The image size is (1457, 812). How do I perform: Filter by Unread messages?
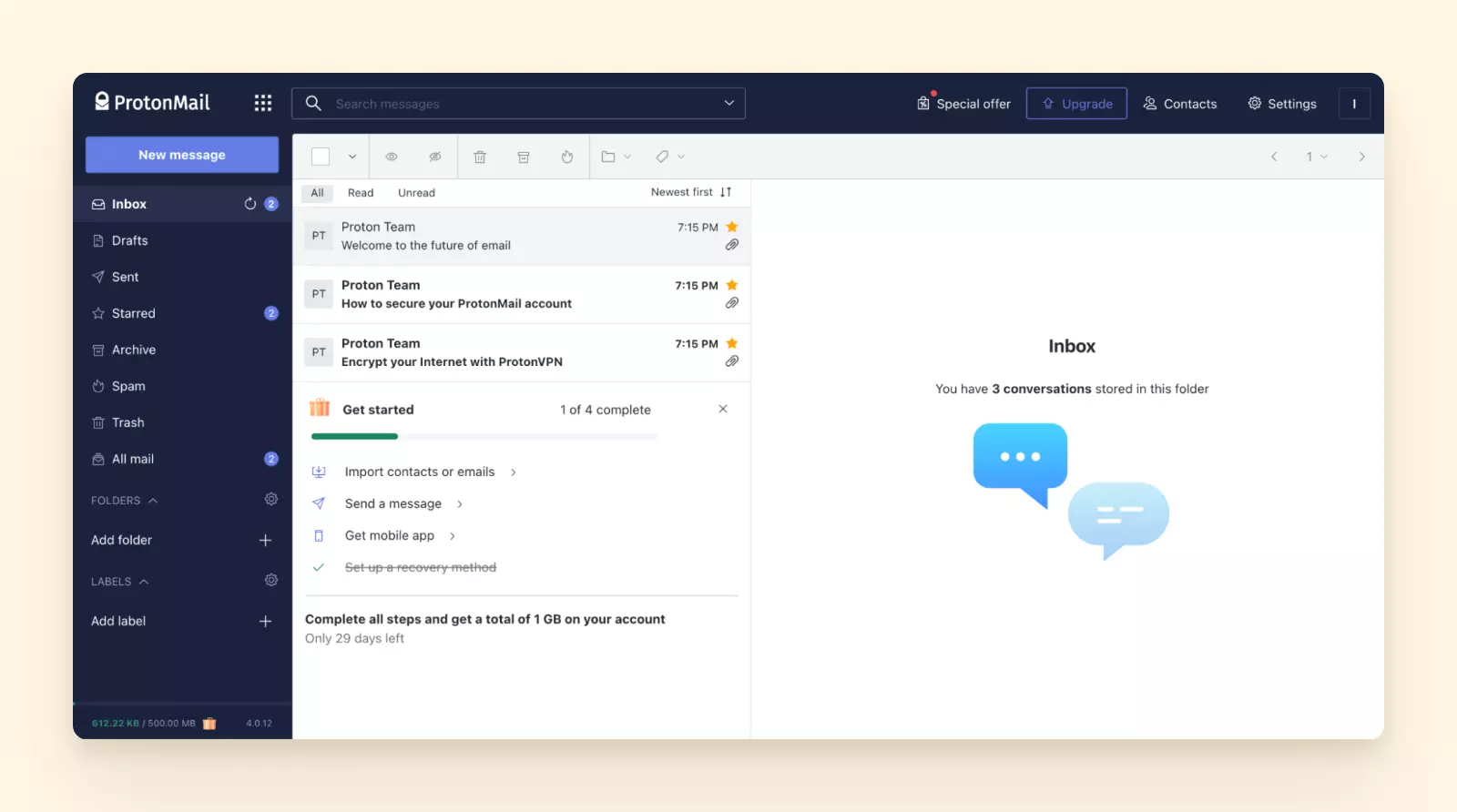coord(416,193)
